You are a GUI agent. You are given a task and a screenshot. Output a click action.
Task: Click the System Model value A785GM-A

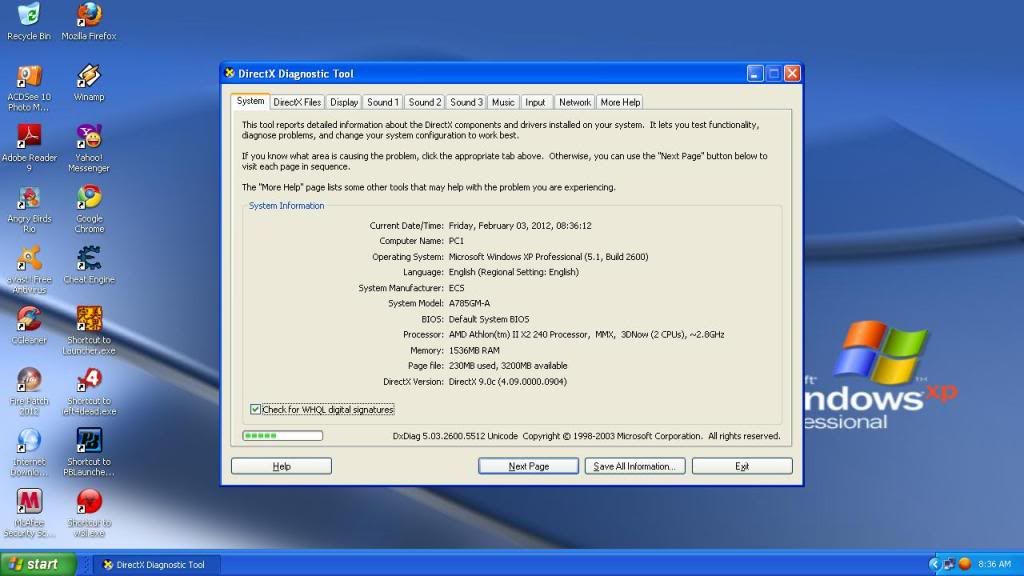(469, 303)
